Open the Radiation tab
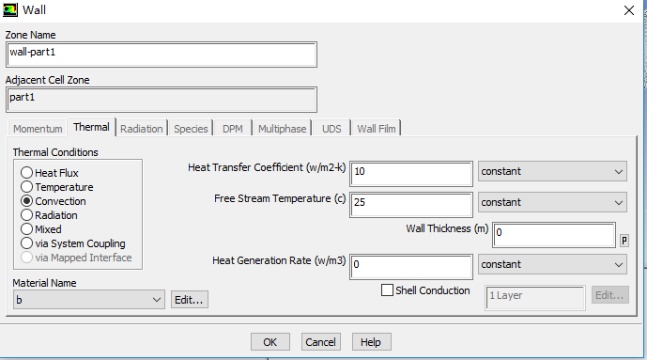This screenshot has height=360, width=648. (141, 129)
